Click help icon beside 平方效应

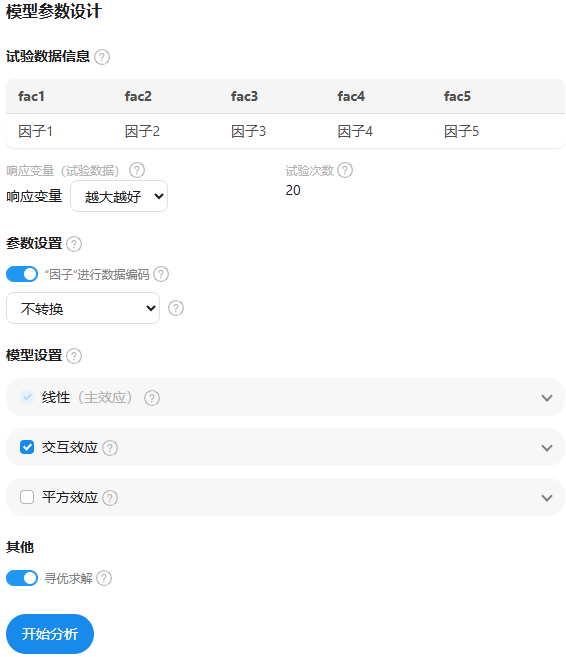[110, 498]
